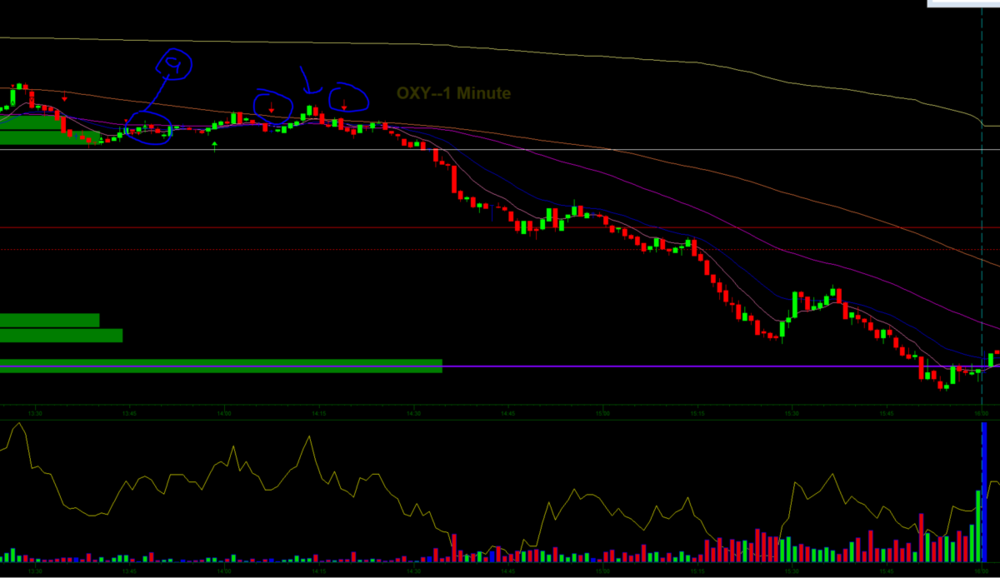Screen dimensions: 1000x578
Task: Click the OXY--1 Minute chart title
Action: (453, 93)
